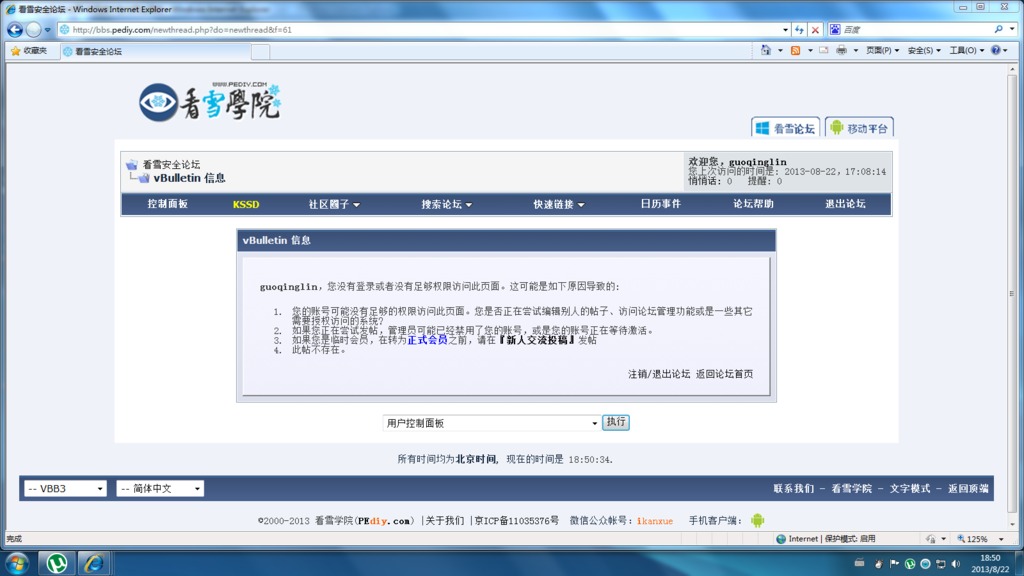Click the blue Help question mark icon
Viewport: 1024px width, 576px height.
click(995, 50)
